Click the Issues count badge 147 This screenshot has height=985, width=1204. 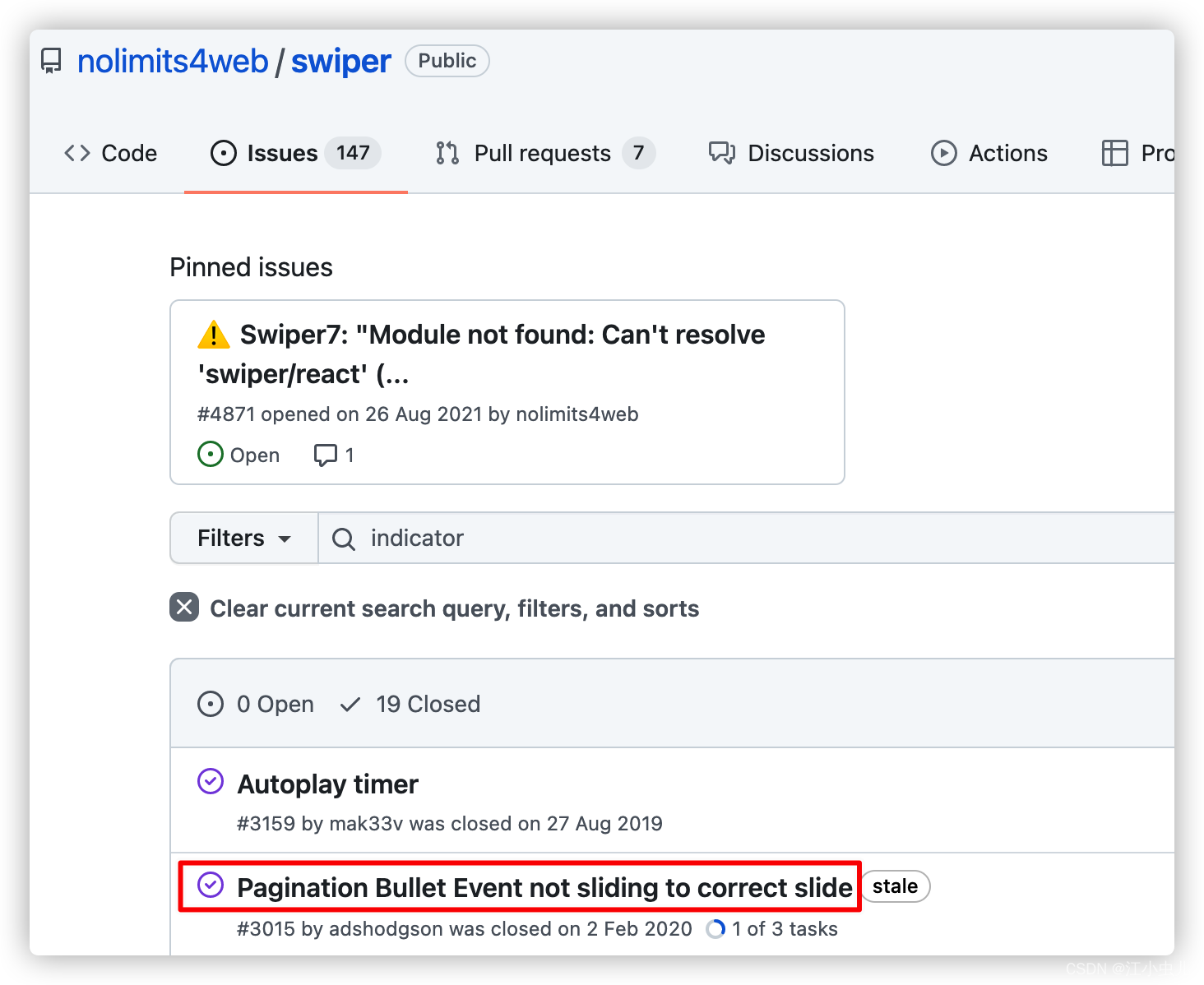[x=353, y=153]
